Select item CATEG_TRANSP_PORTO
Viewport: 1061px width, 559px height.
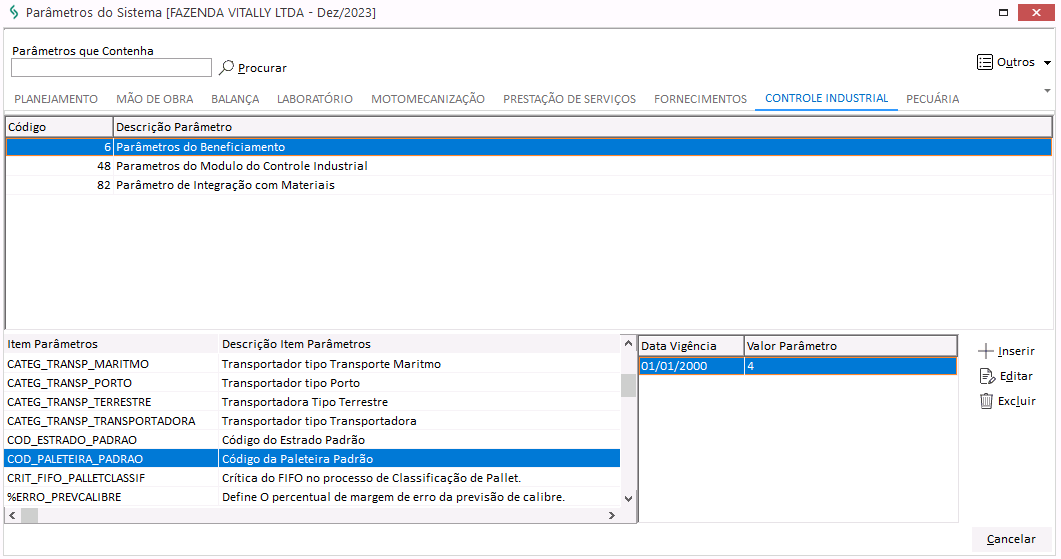point(111,383)
